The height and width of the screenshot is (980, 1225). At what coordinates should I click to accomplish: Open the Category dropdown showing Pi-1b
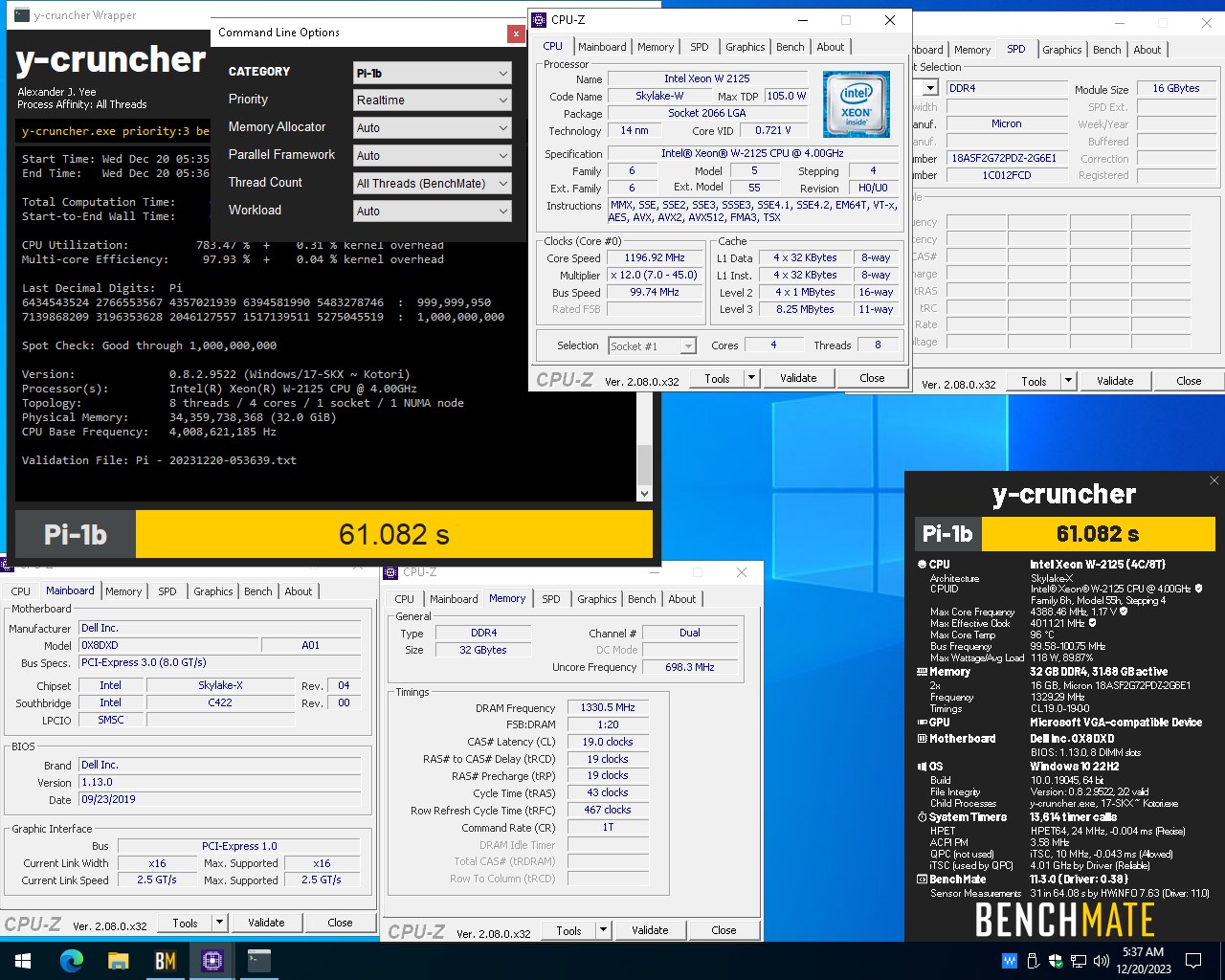coord(433,74)
